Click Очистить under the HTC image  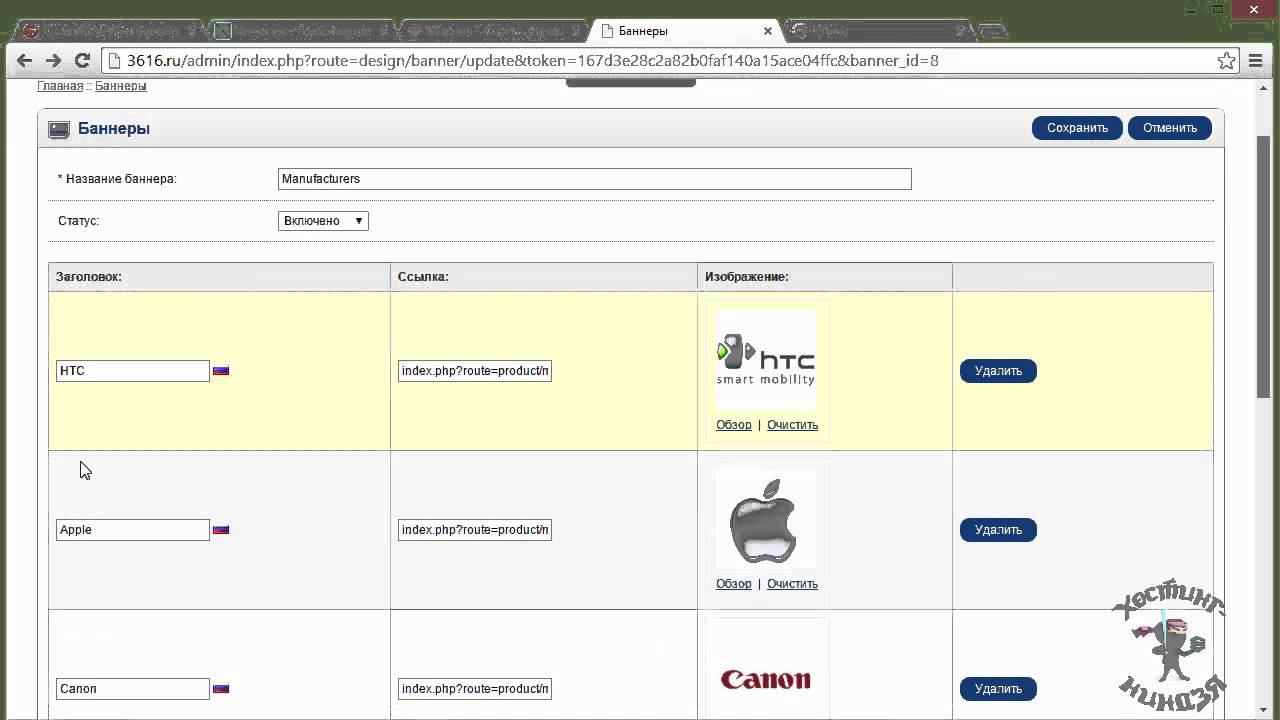[x=792, y=425]
